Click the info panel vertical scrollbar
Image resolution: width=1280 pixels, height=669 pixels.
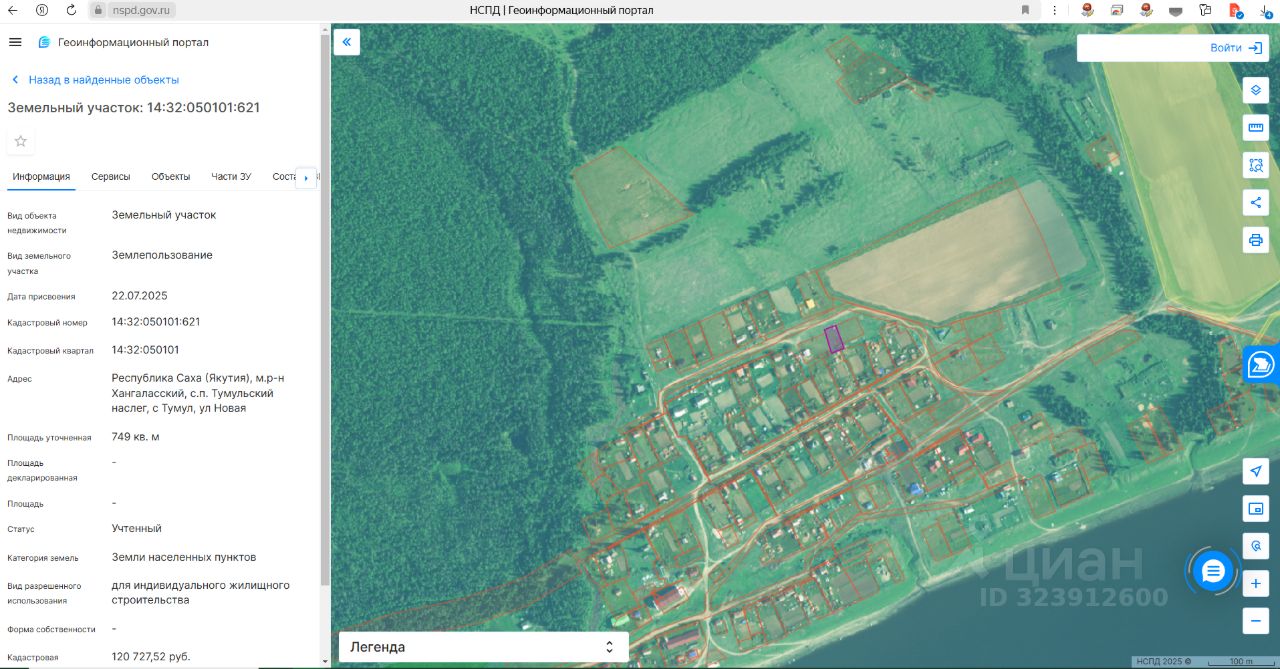click(324, 310)
